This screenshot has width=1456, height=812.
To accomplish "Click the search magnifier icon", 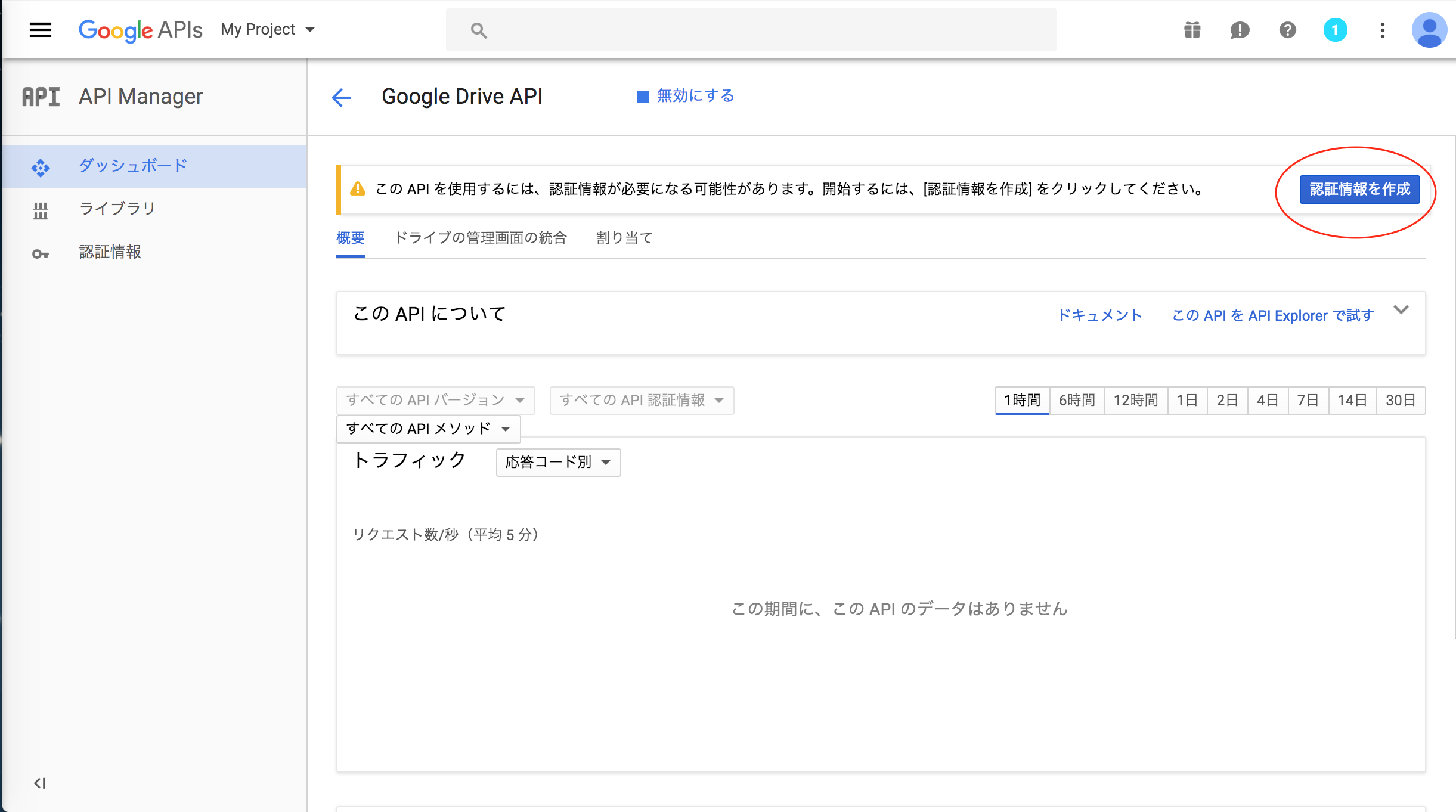I will pos(478,29).
